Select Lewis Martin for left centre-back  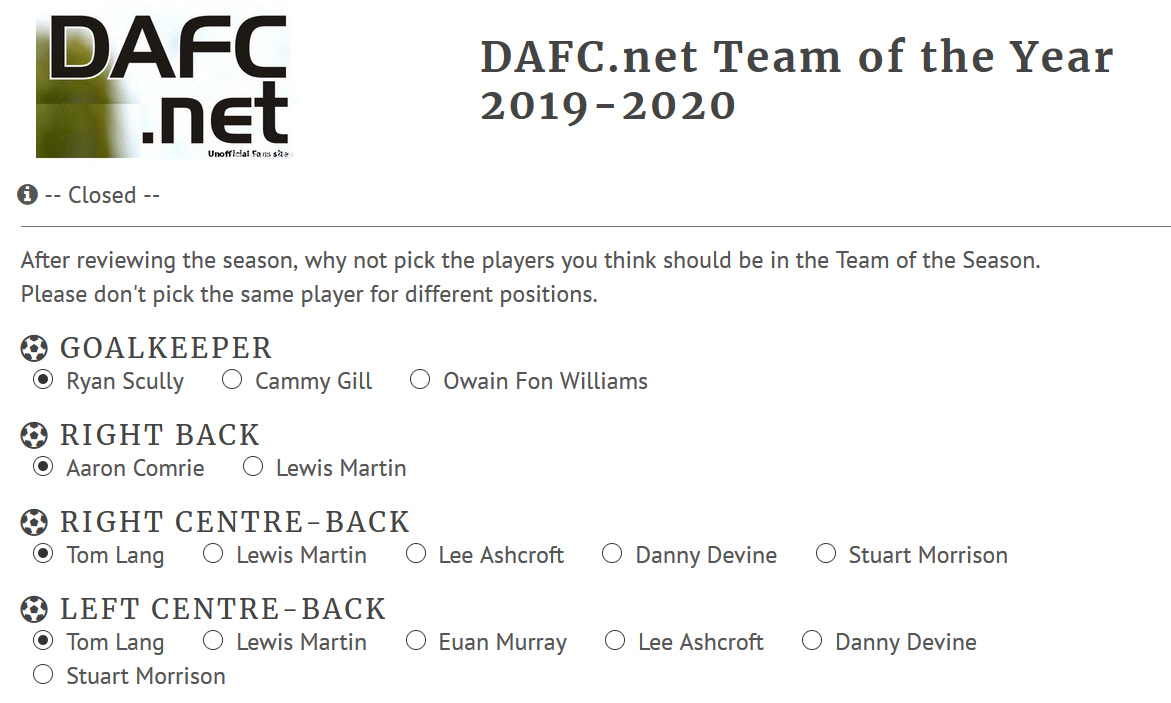coord(213,640)
